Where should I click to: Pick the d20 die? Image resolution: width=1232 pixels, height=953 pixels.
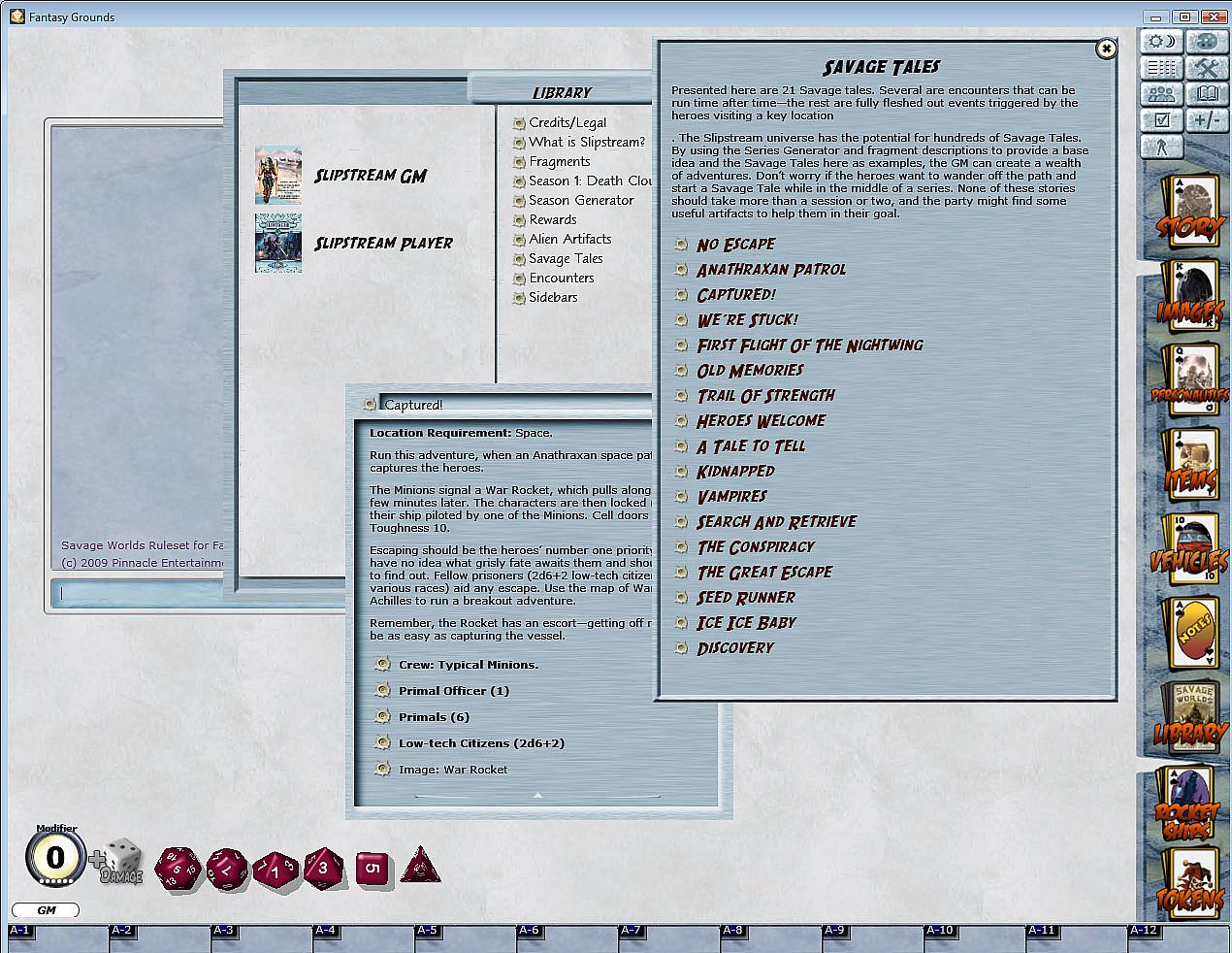coord(178,869)
